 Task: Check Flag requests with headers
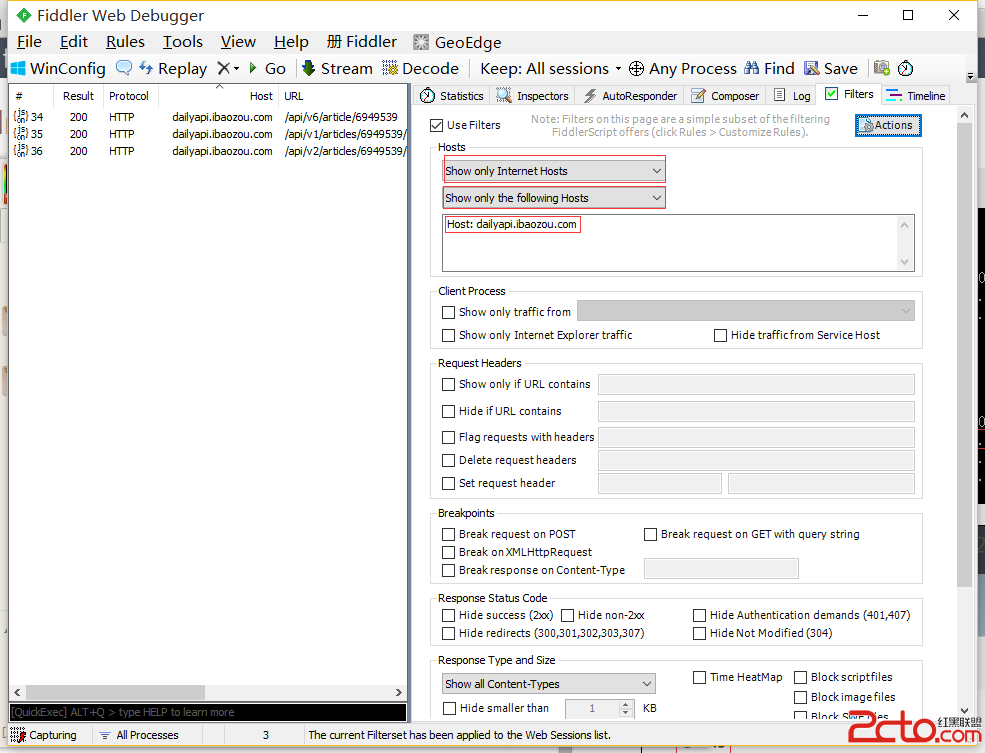click(449, 437)
